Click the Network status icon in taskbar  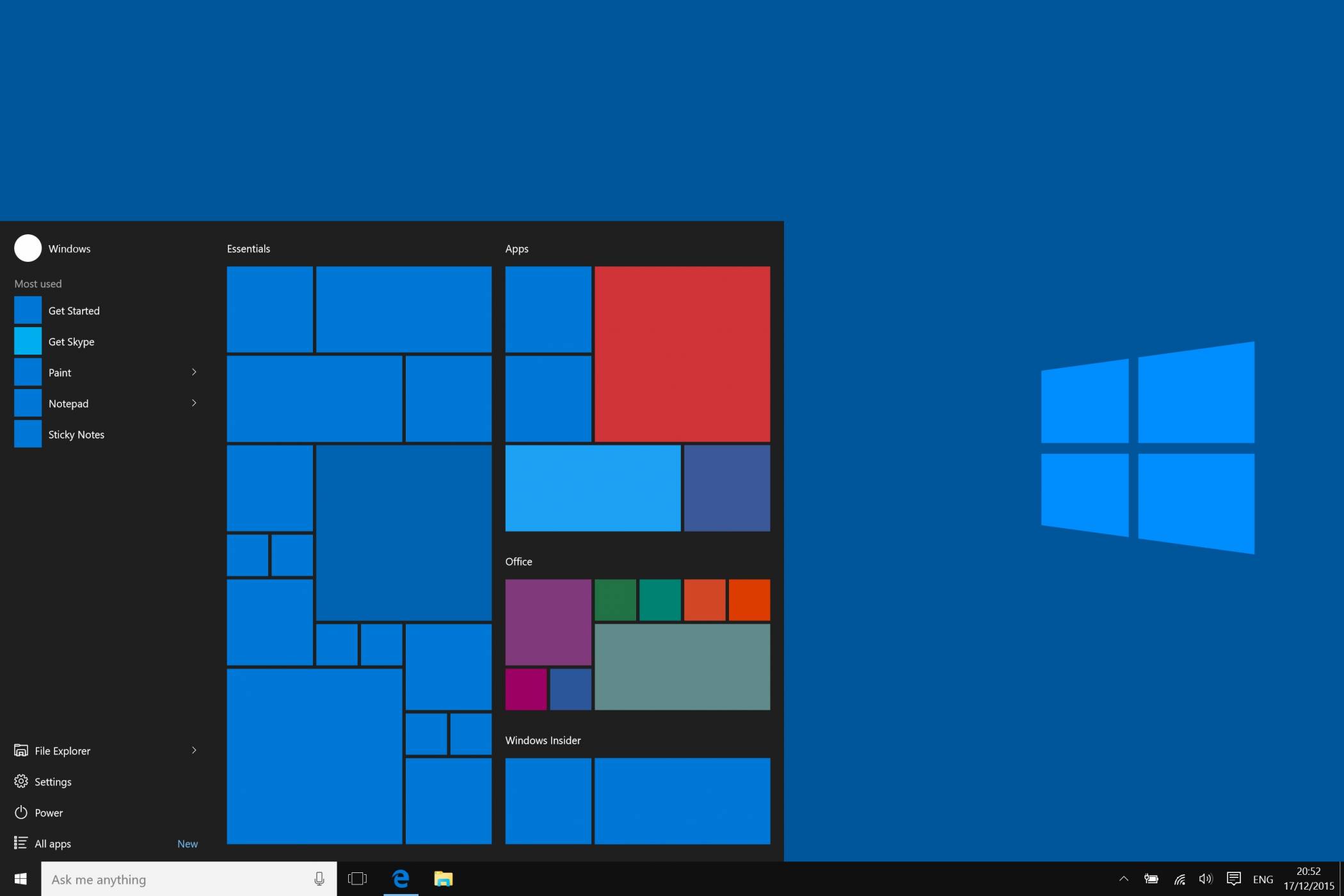coord(1180,878)
